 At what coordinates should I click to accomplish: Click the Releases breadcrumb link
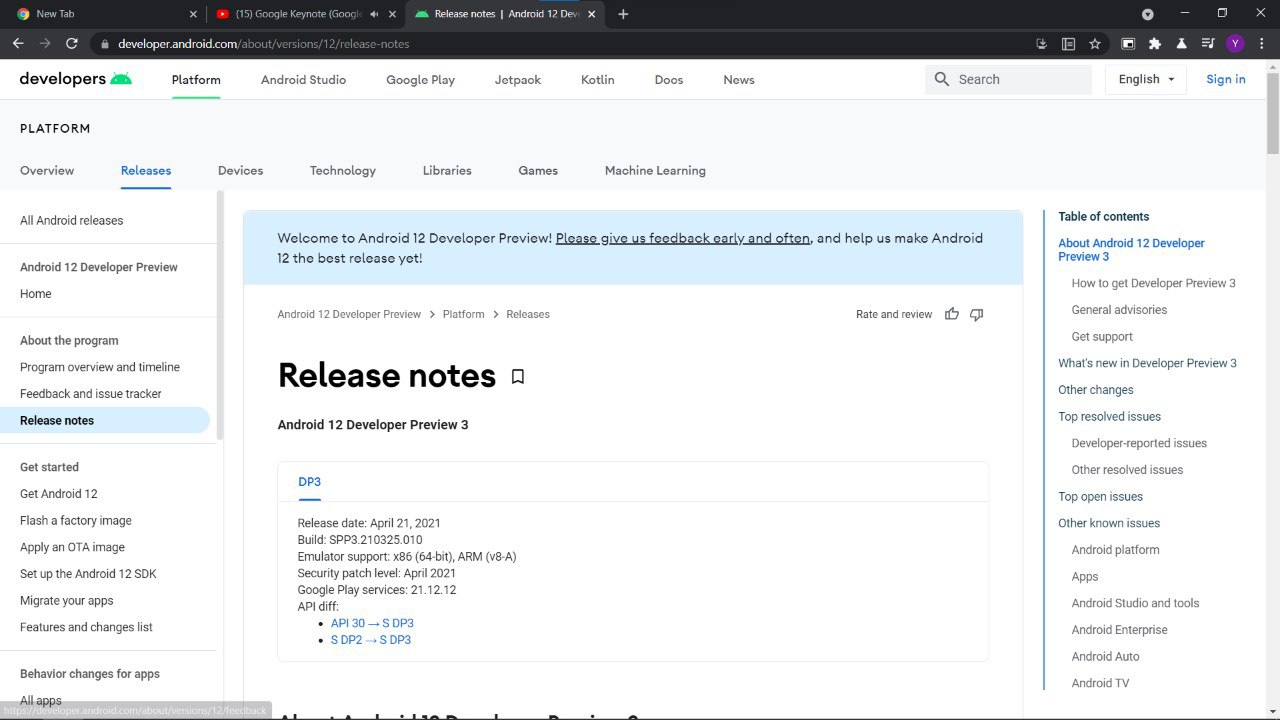[528, 314]
